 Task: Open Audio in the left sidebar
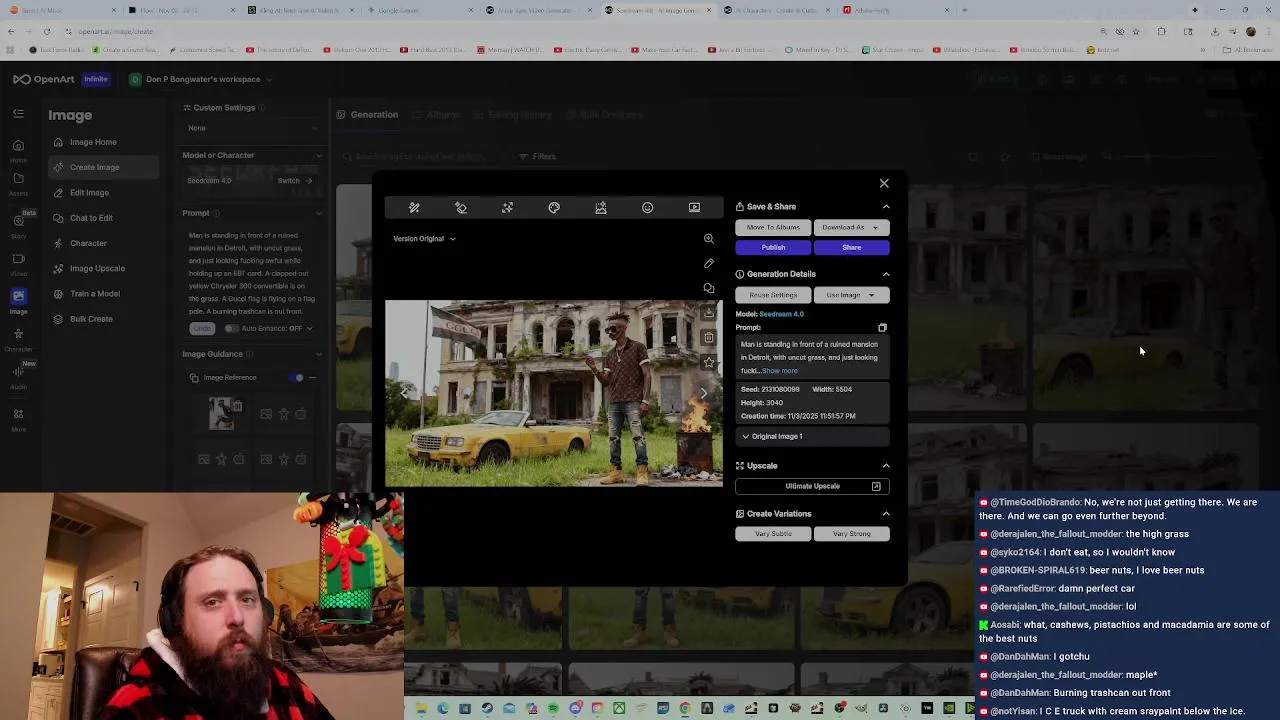tap(18, 376)
